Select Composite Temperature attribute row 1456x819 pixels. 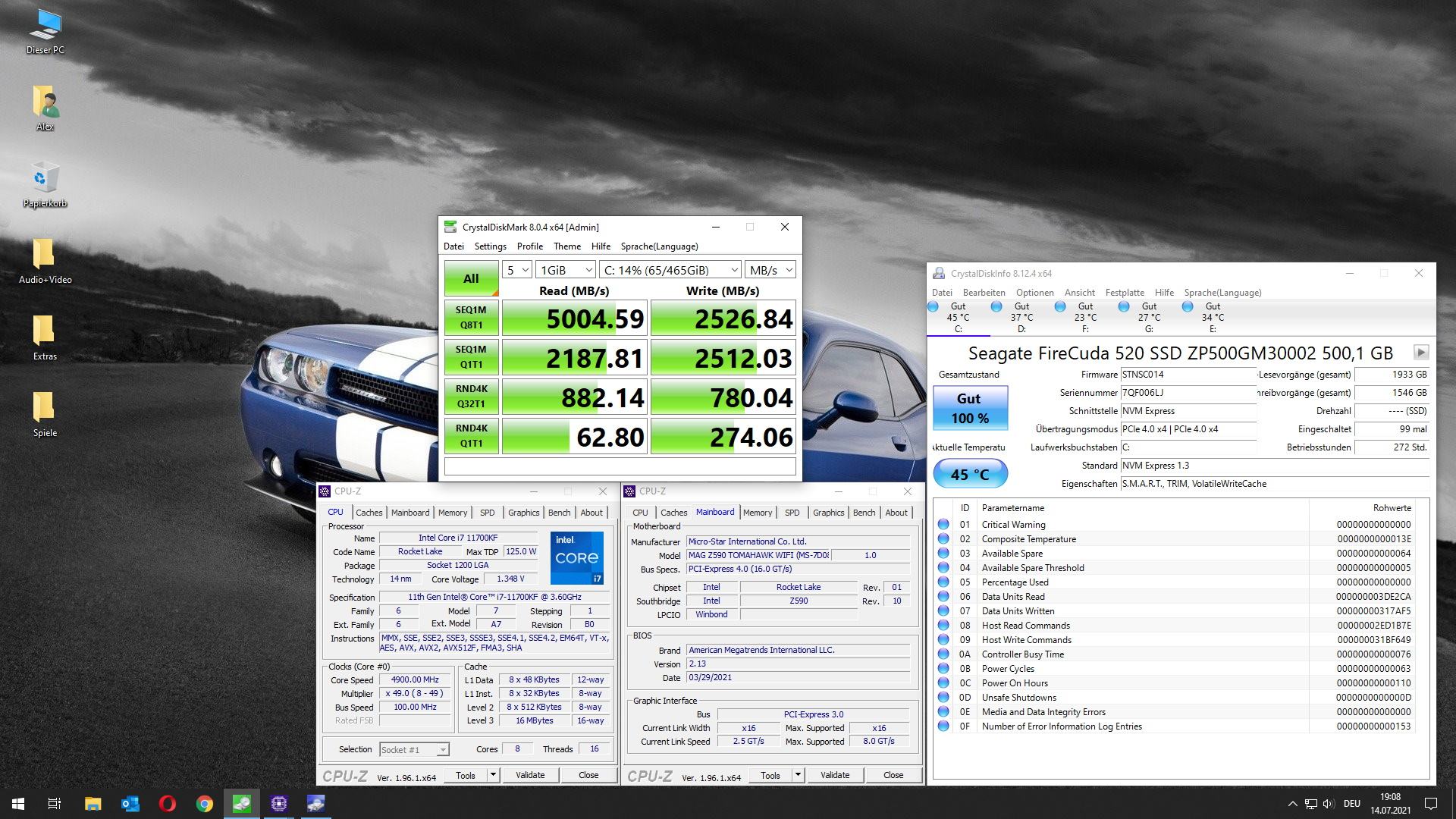[1174, 539]
